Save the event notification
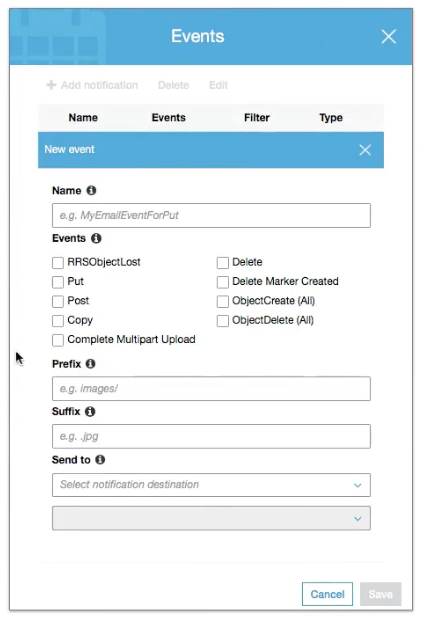This screenshot has width=429, height=631. point(381,594)
